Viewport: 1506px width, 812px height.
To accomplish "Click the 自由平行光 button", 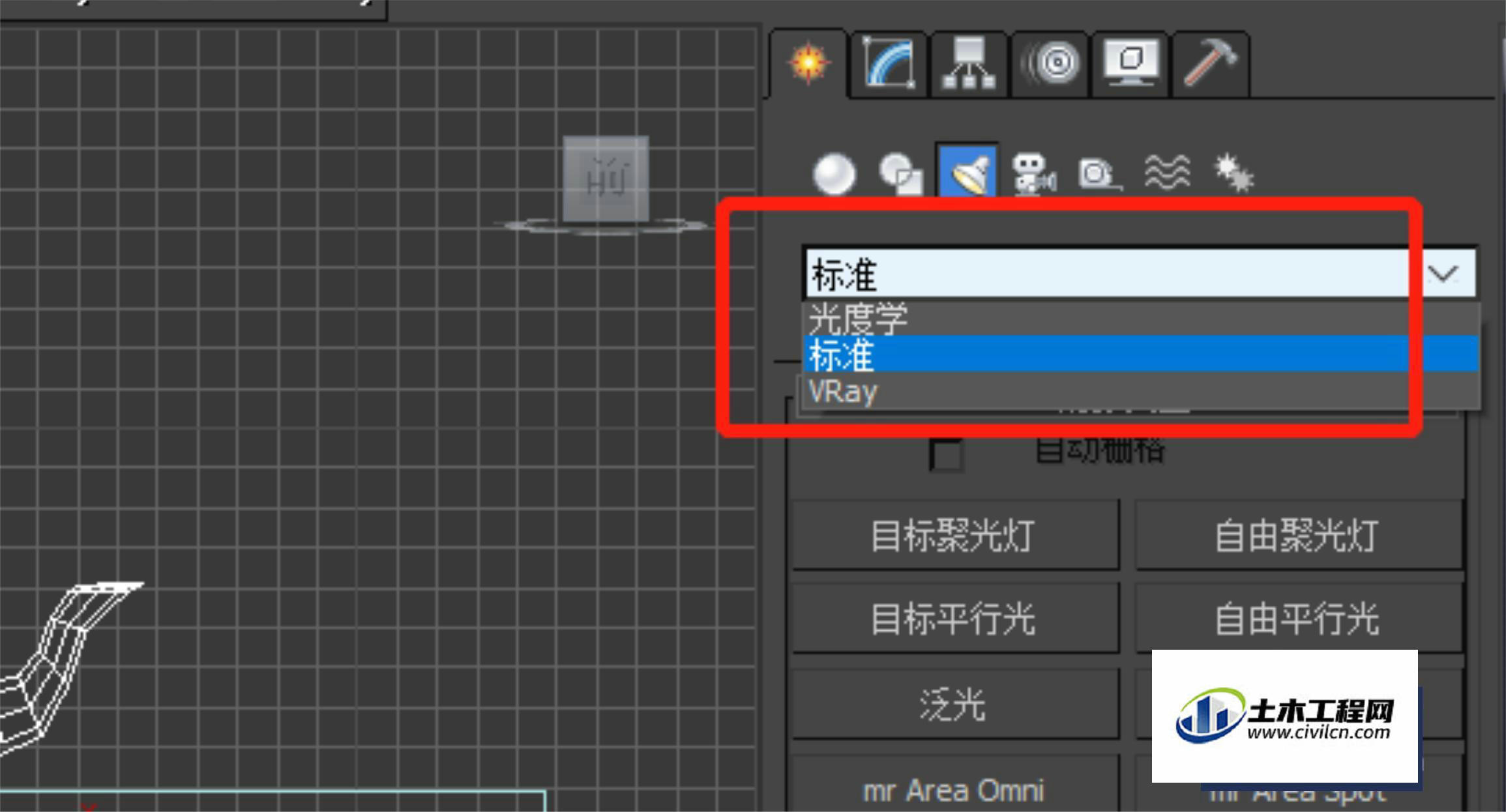I will click(x=1298, y=618).
